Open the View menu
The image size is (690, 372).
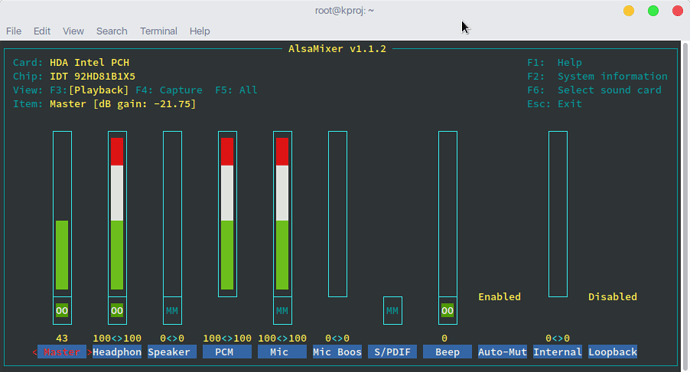tap(73, 31)
